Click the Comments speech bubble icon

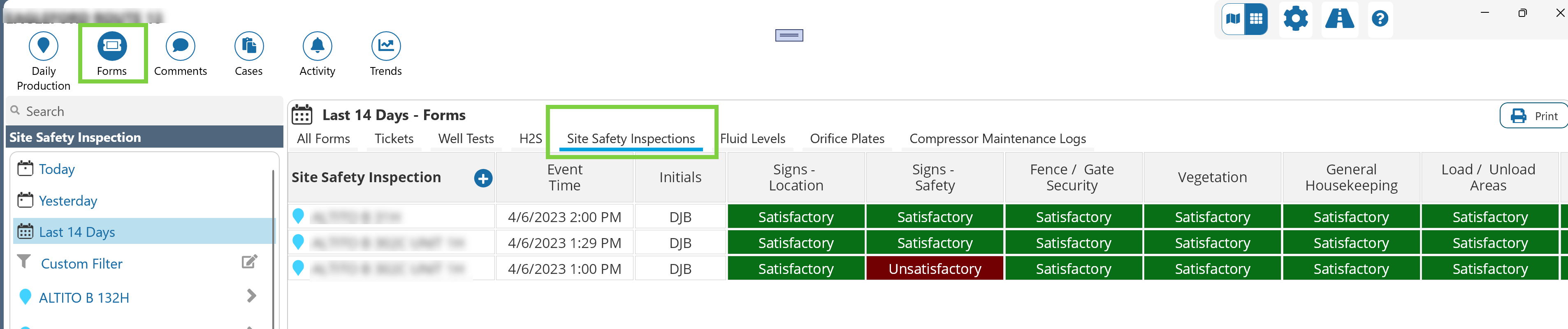click(x=180, y=47)
